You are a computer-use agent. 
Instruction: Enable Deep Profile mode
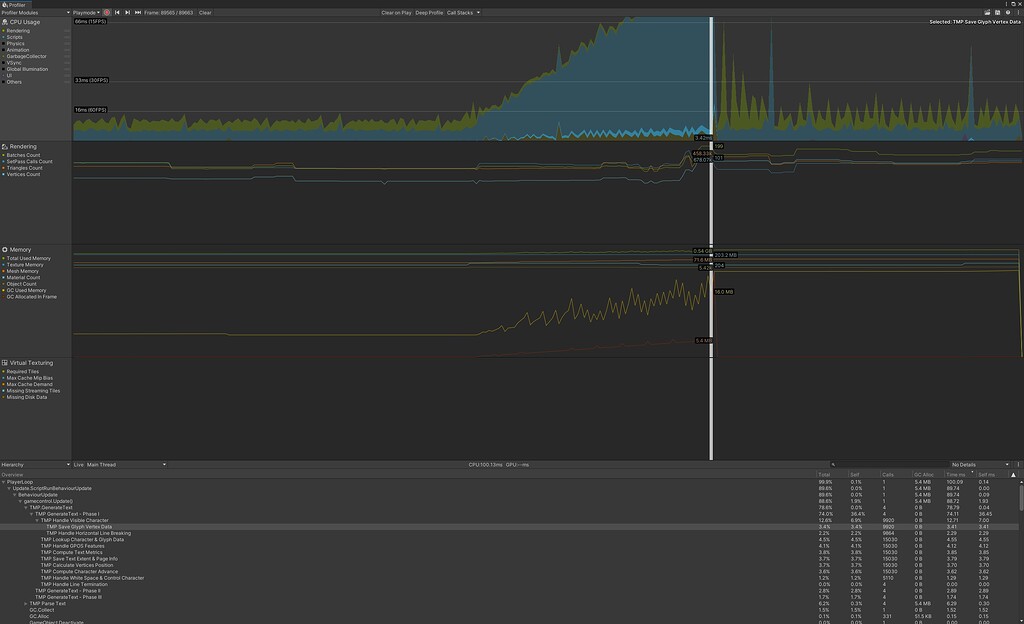pyautogui.click(x=429, y=13)
